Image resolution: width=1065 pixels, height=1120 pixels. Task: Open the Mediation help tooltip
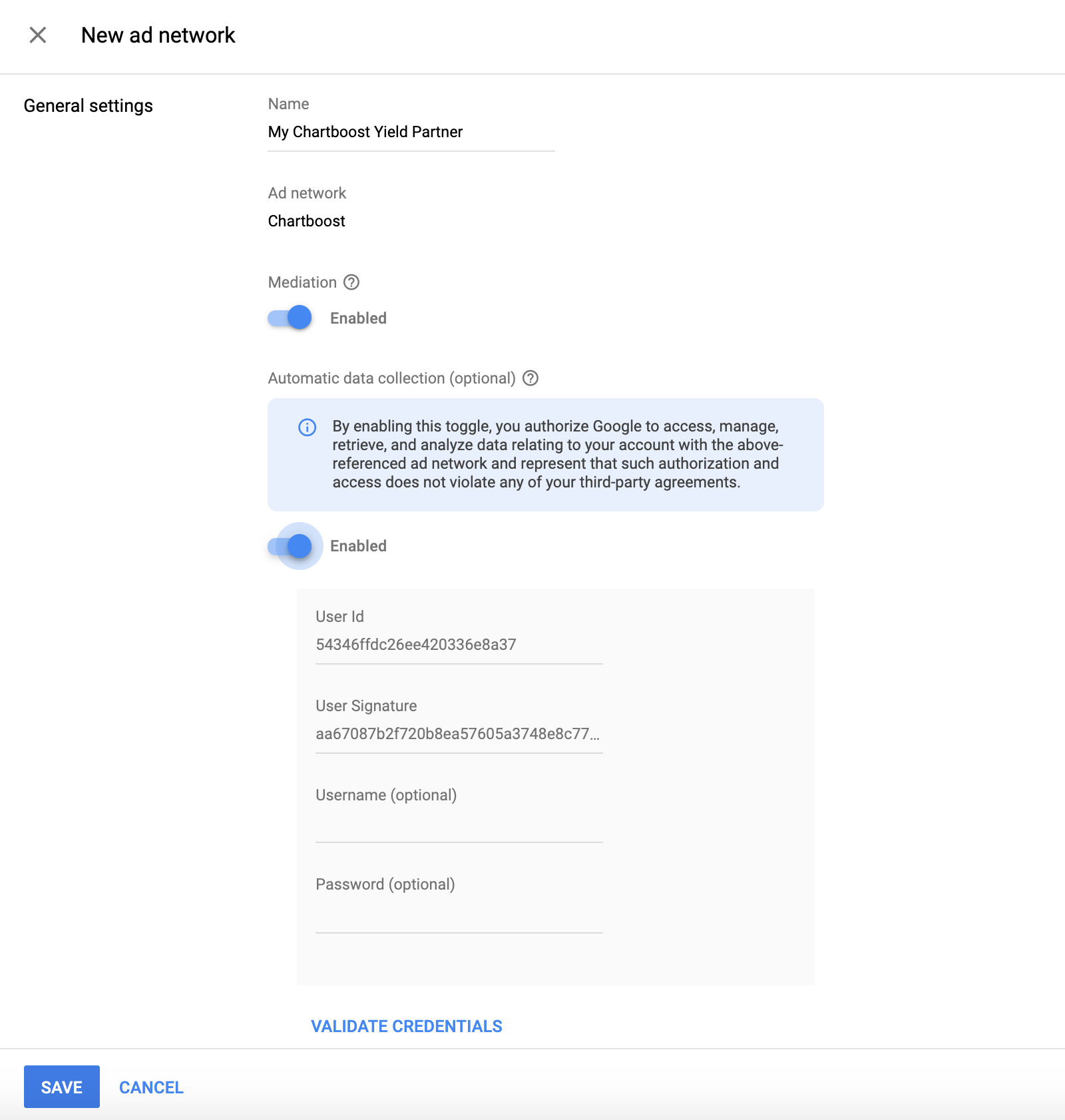tap(351, 282)
